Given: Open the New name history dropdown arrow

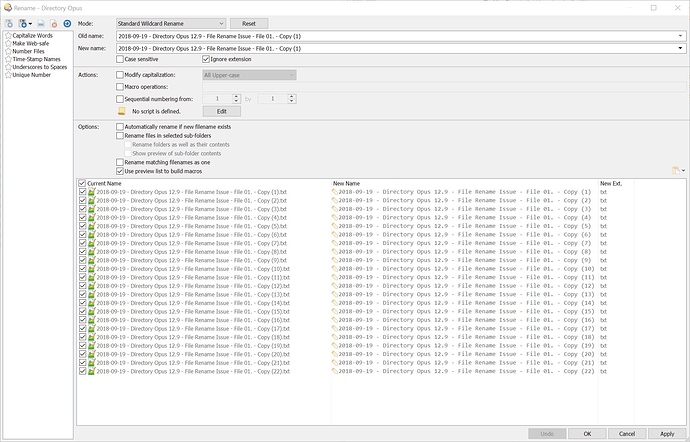Looking at the screenshot, I should [680, 48].
